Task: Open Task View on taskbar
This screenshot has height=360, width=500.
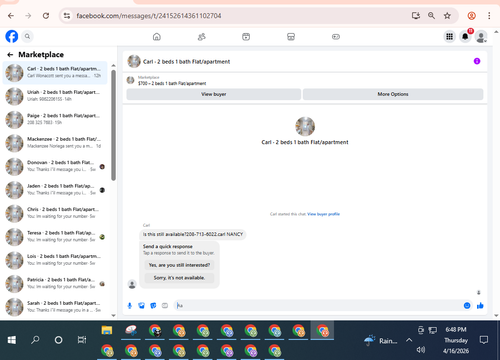Action: click(82, 340)
